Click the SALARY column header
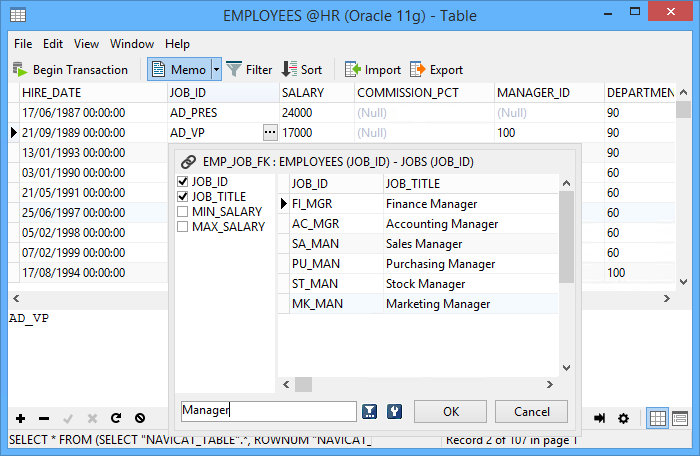 (317, 92)
